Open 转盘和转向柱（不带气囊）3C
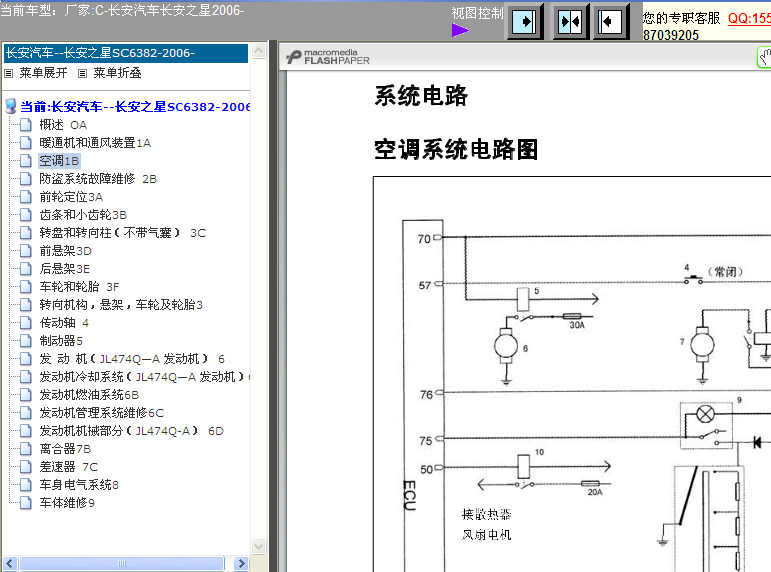771x572 pixels. tap(122, 233)
